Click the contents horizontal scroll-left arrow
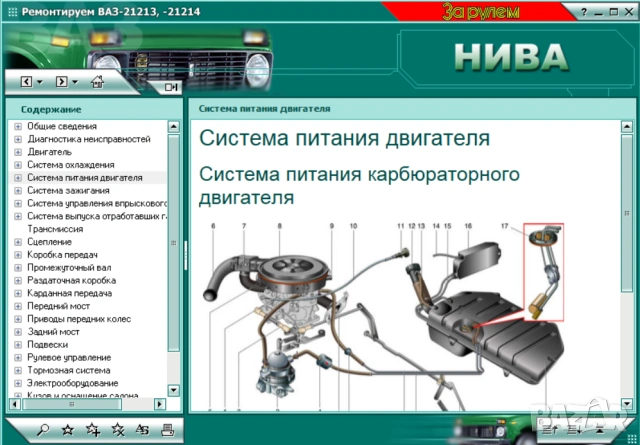 coord(15,404)
